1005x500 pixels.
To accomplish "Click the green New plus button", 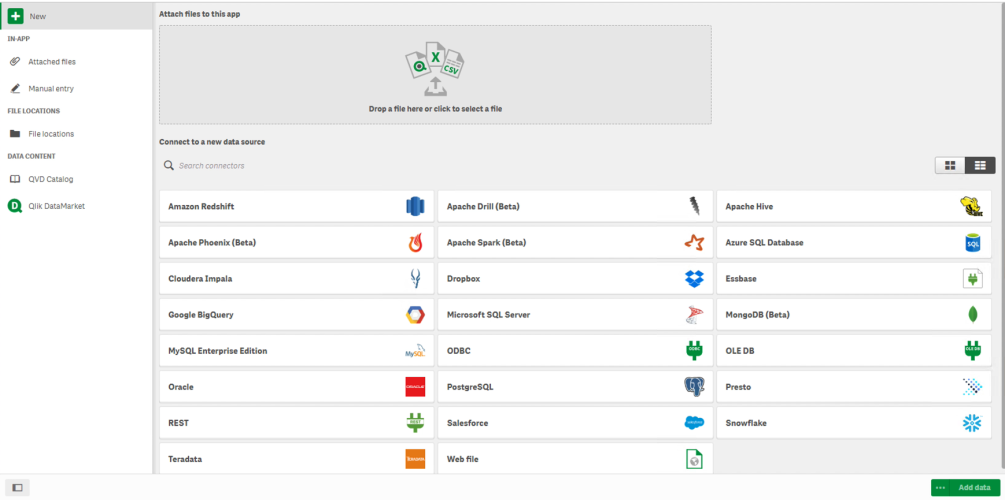I will pos(16,16).
